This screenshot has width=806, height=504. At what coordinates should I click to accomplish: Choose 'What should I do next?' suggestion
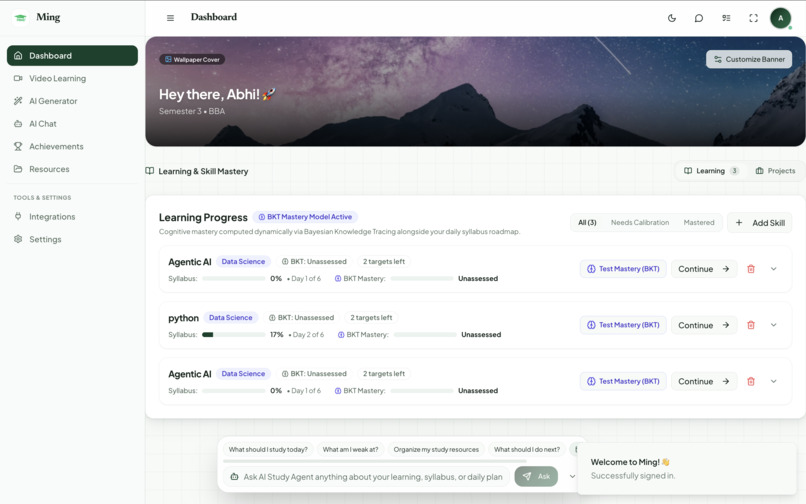(527, 449)
